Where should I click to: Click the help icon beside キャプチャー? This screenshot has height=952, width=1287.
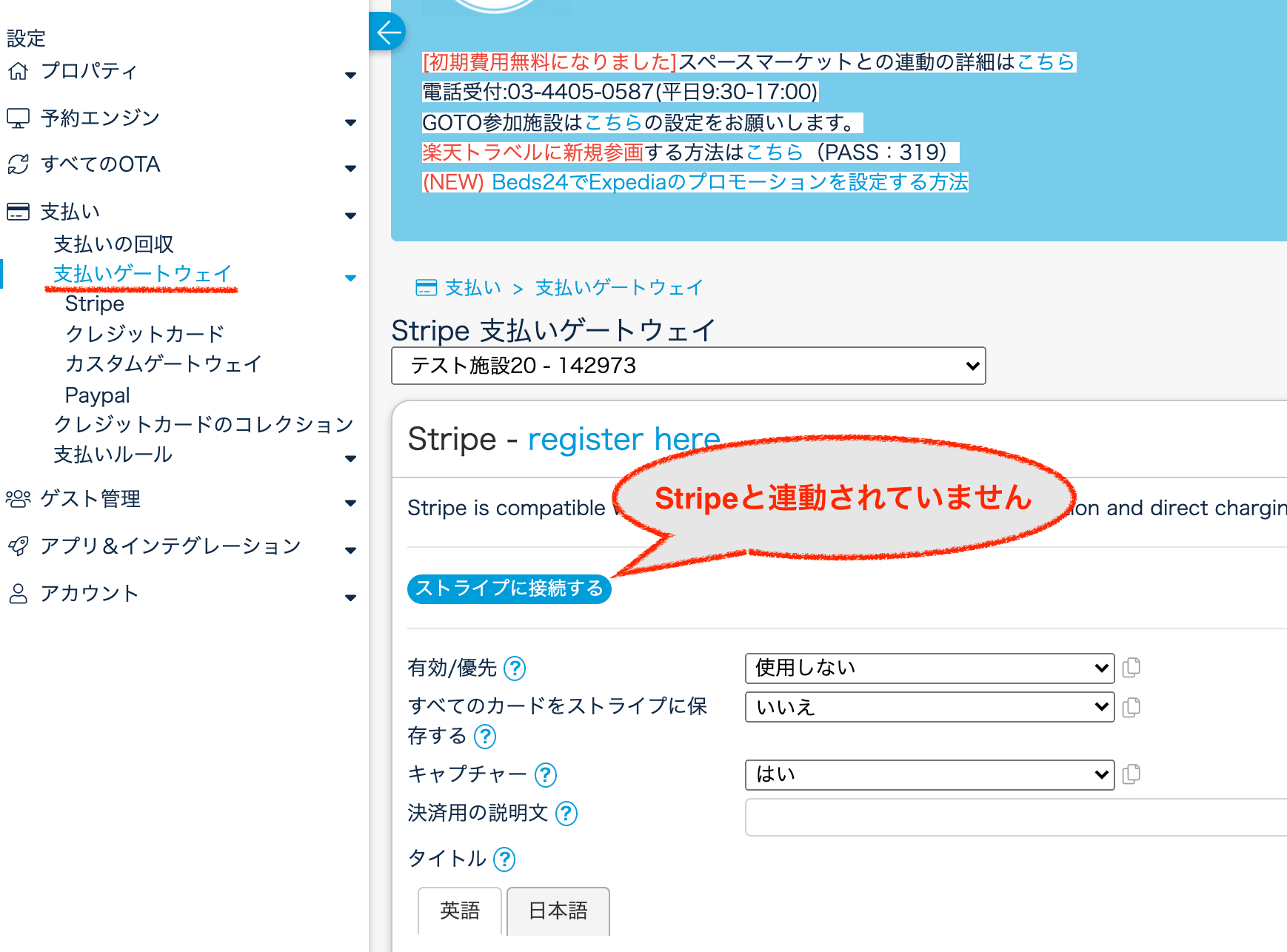click(546, 775)
